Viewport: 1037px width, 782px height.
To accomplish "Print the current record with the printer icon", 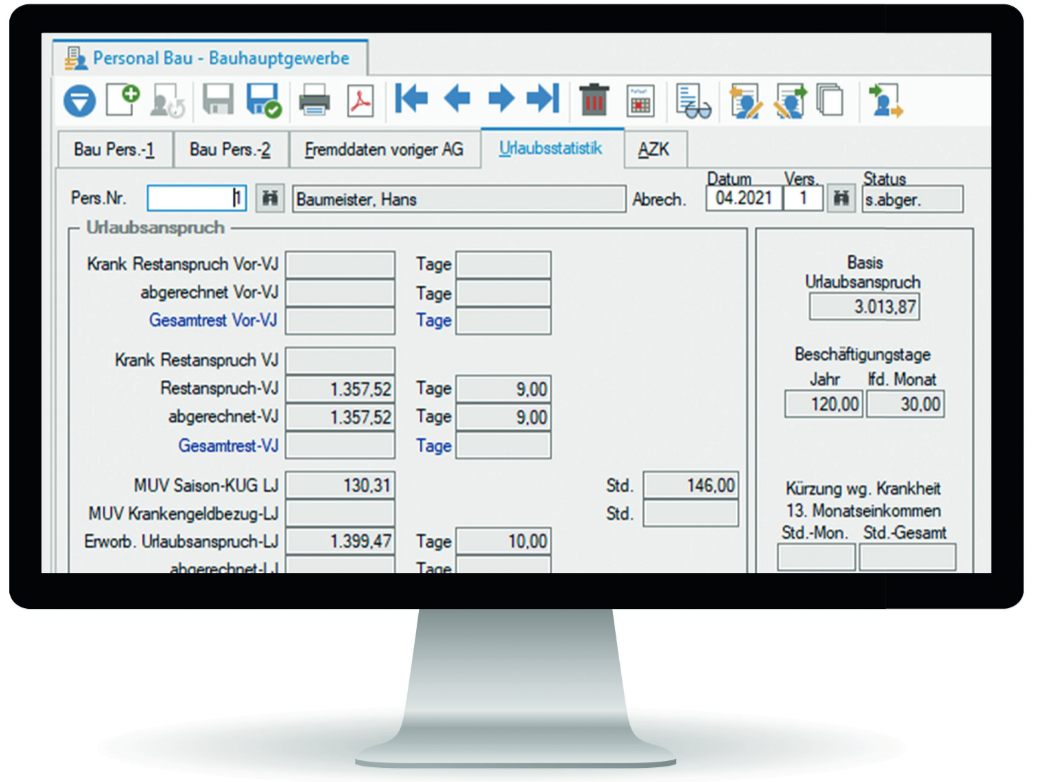I will (314, 99).
